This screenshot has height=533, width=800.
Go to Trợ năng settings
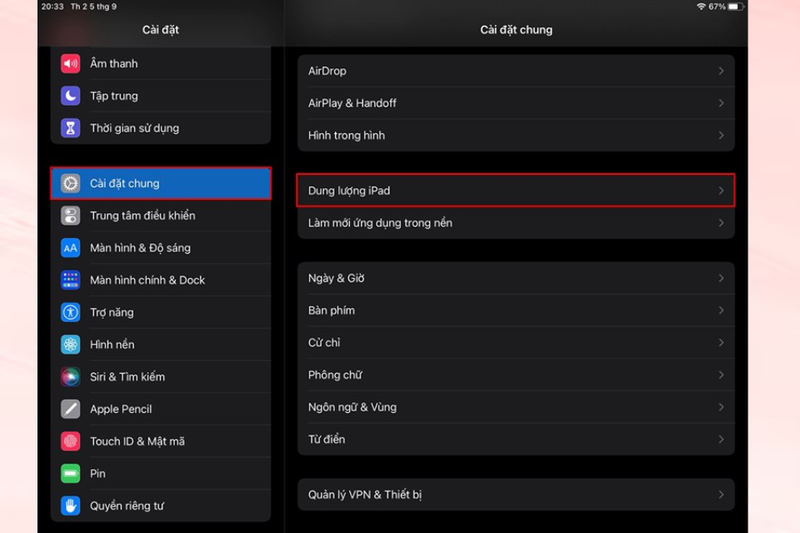click(161, 312)
